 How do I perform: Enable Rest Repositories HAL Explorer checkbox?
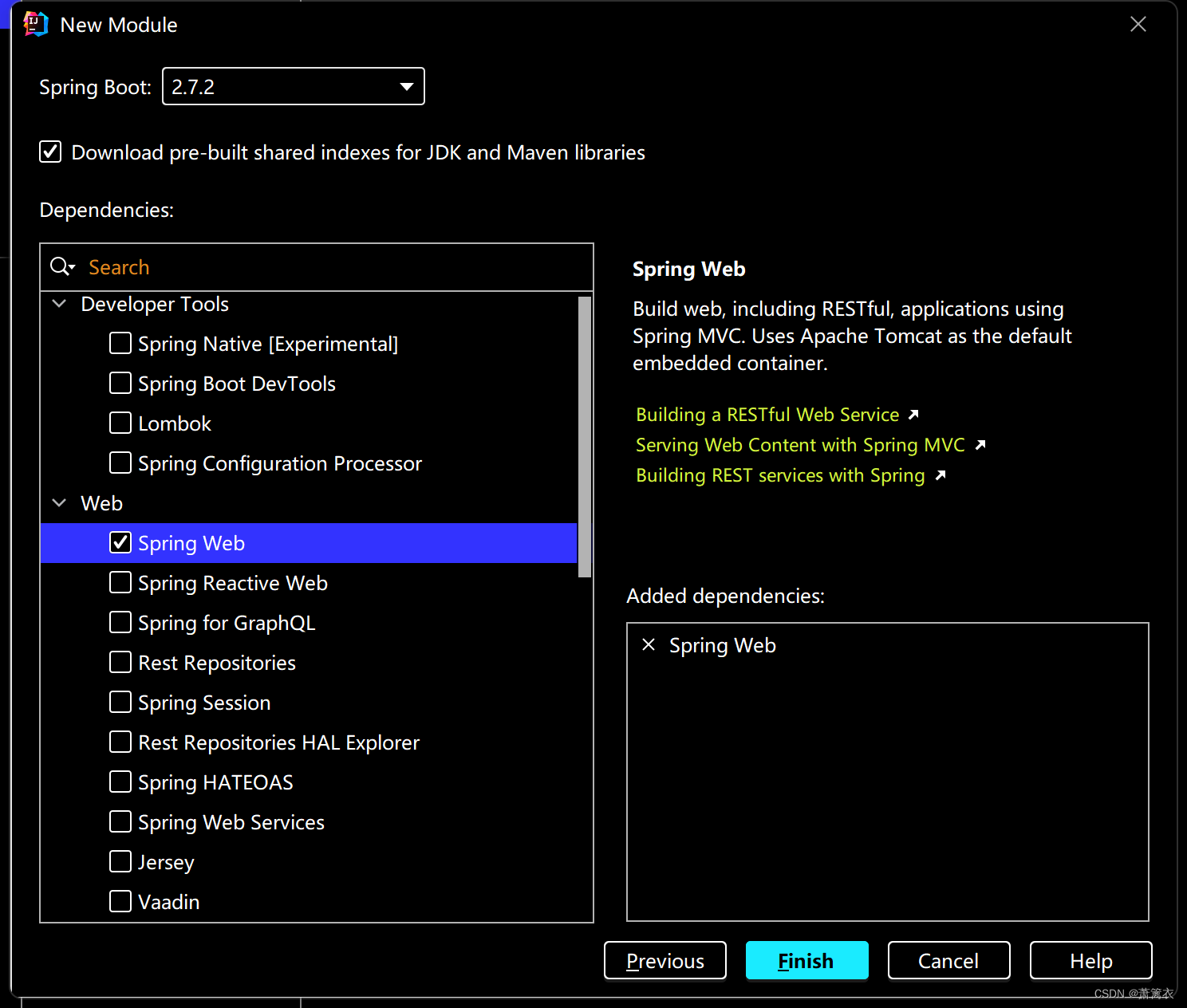(120, 742)
